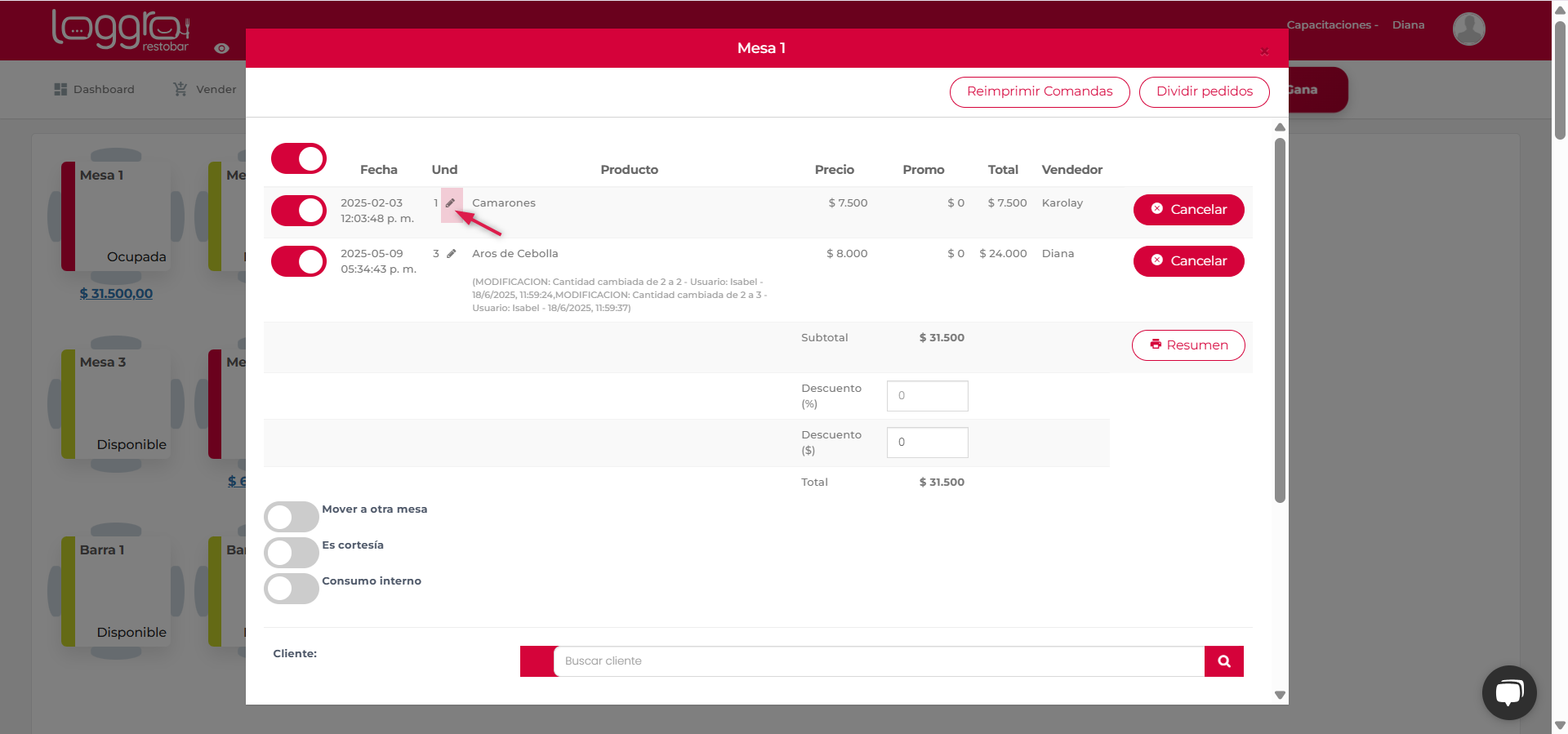This screenshot has width=1568, height=734.
Task: Cancel the Camarones order line
Action: [x=1188, y=210]
